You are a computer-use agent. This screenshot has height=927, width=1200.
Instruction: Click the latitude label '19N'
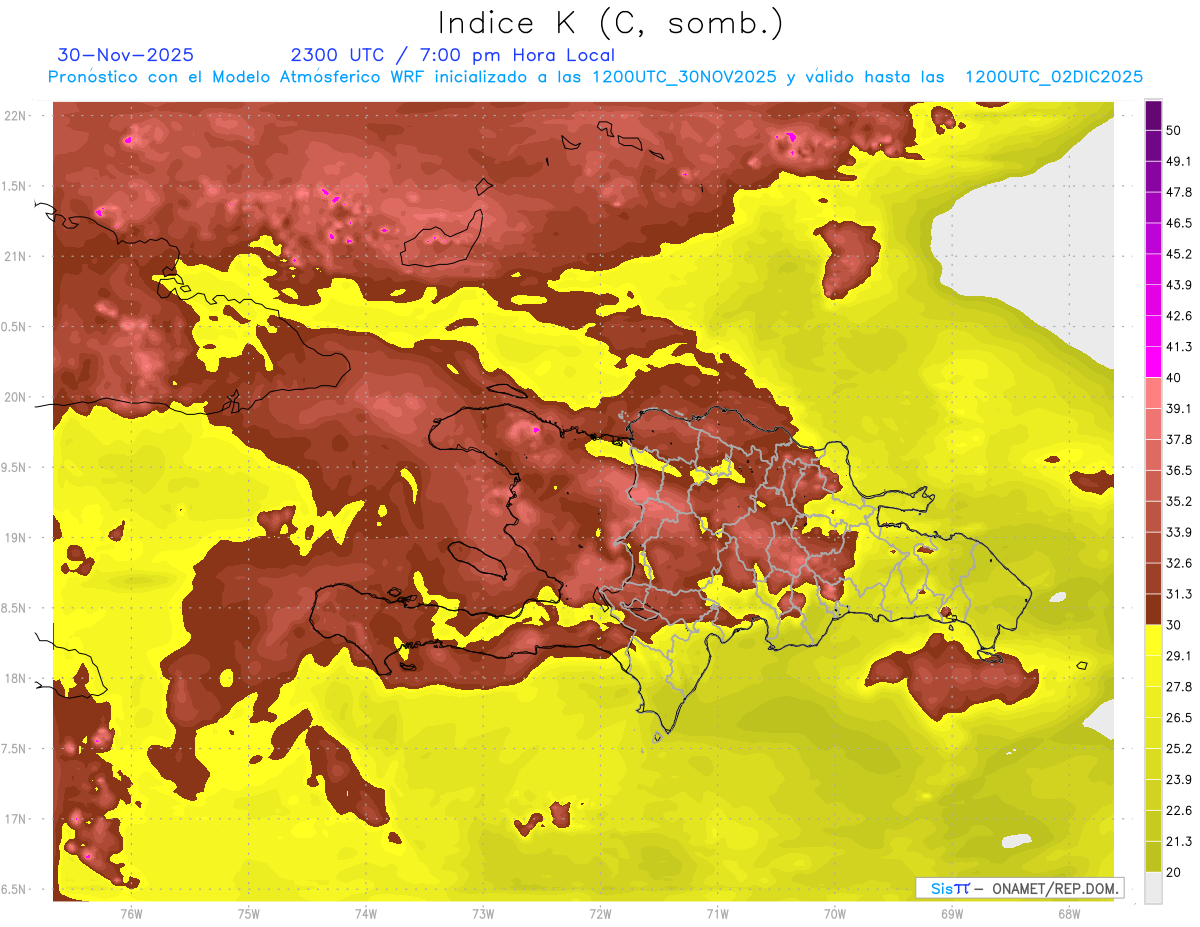coord(17,538)
